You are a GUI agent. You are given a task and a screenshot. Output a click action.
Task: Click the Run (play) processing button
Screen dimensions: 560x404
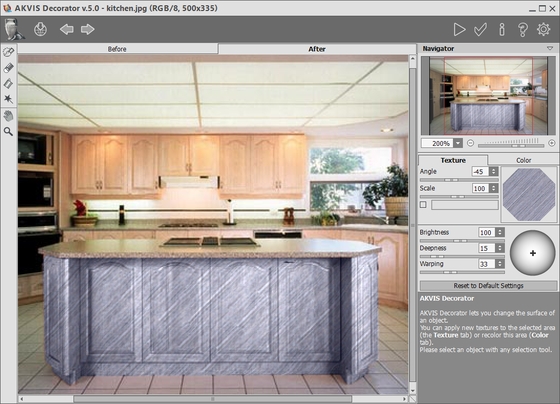click(x=459, y=30)
